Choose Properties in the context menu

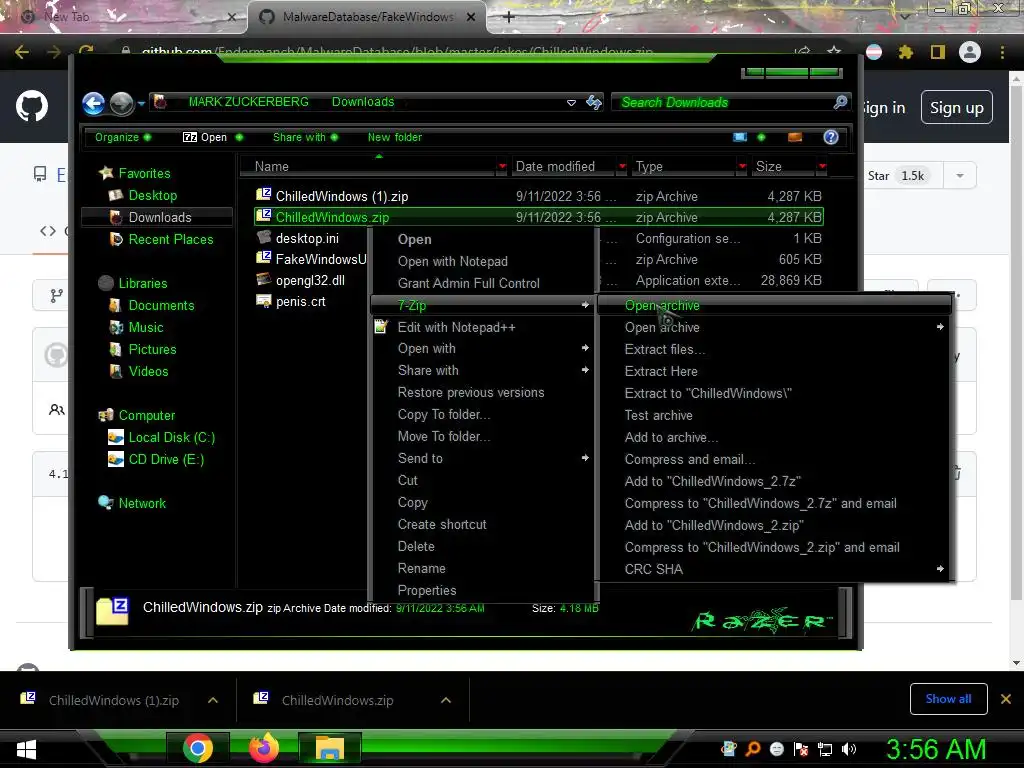pos(482,590)
